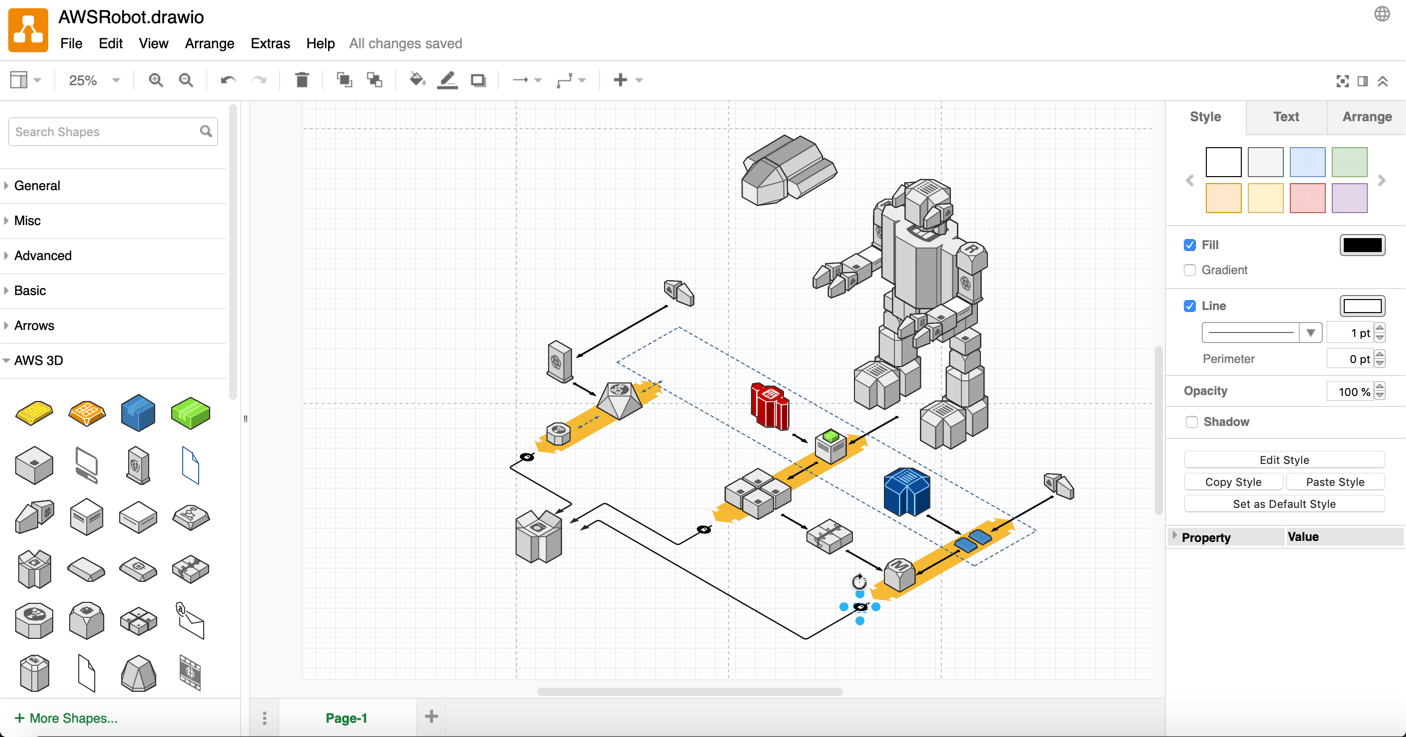Screen dimensions: 1406x737
Task: Zoom in using the magnifier plus icon
Action: point(156,80)
